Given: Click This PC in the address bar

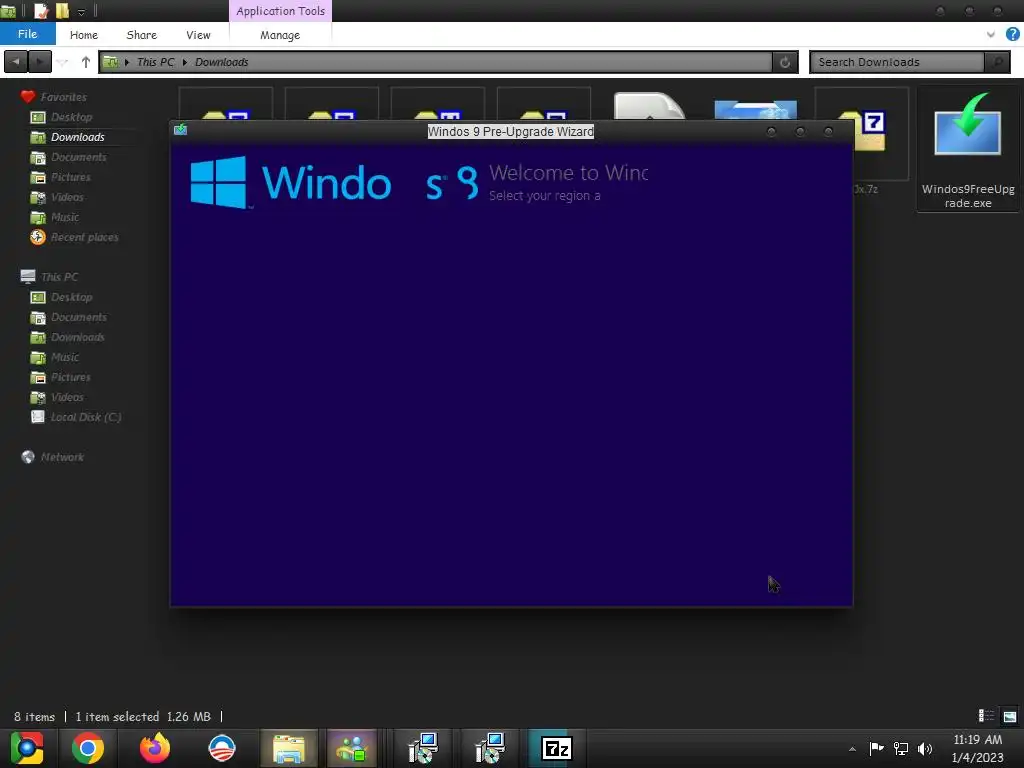Looking at the screenshot, I should click(x=155, y=62).
